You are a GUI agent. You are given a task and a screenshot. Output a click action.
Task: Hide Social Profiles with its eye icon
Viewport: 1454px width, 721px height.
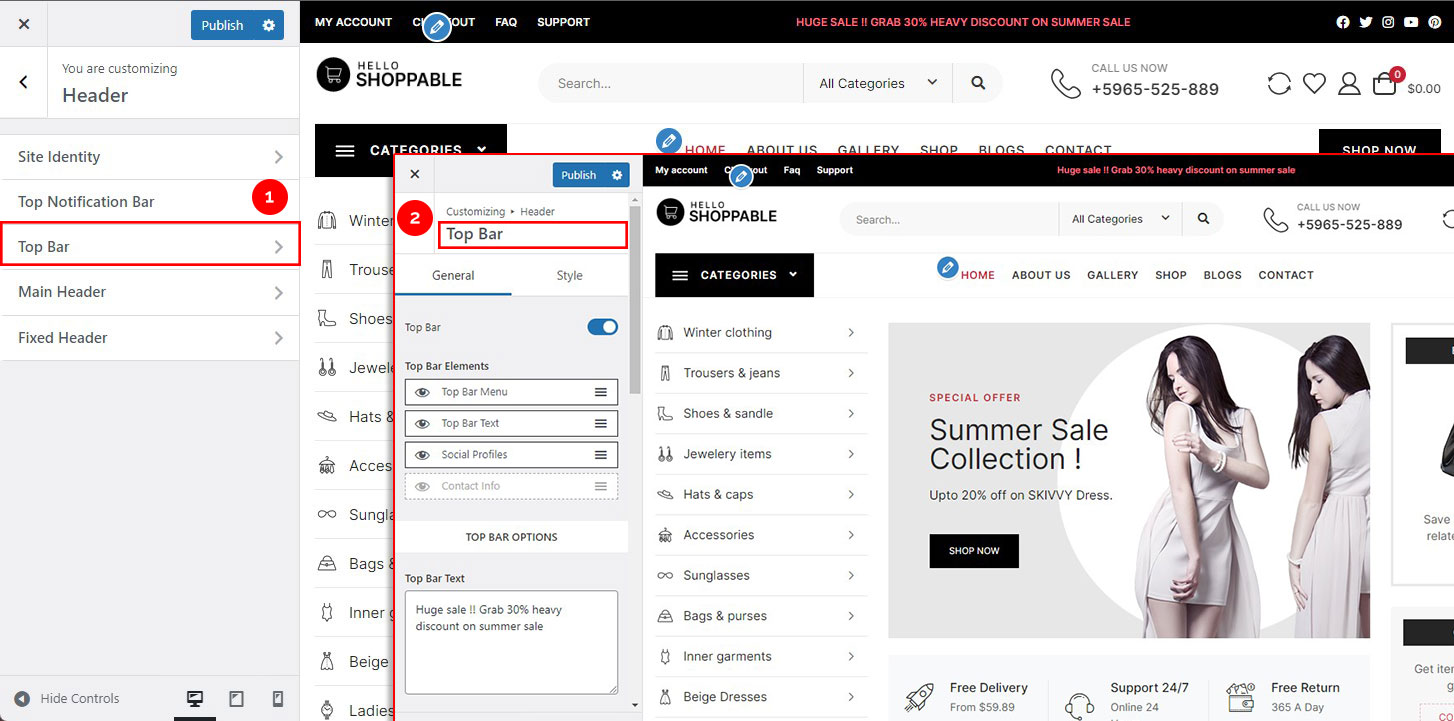(x=423, y=454)
